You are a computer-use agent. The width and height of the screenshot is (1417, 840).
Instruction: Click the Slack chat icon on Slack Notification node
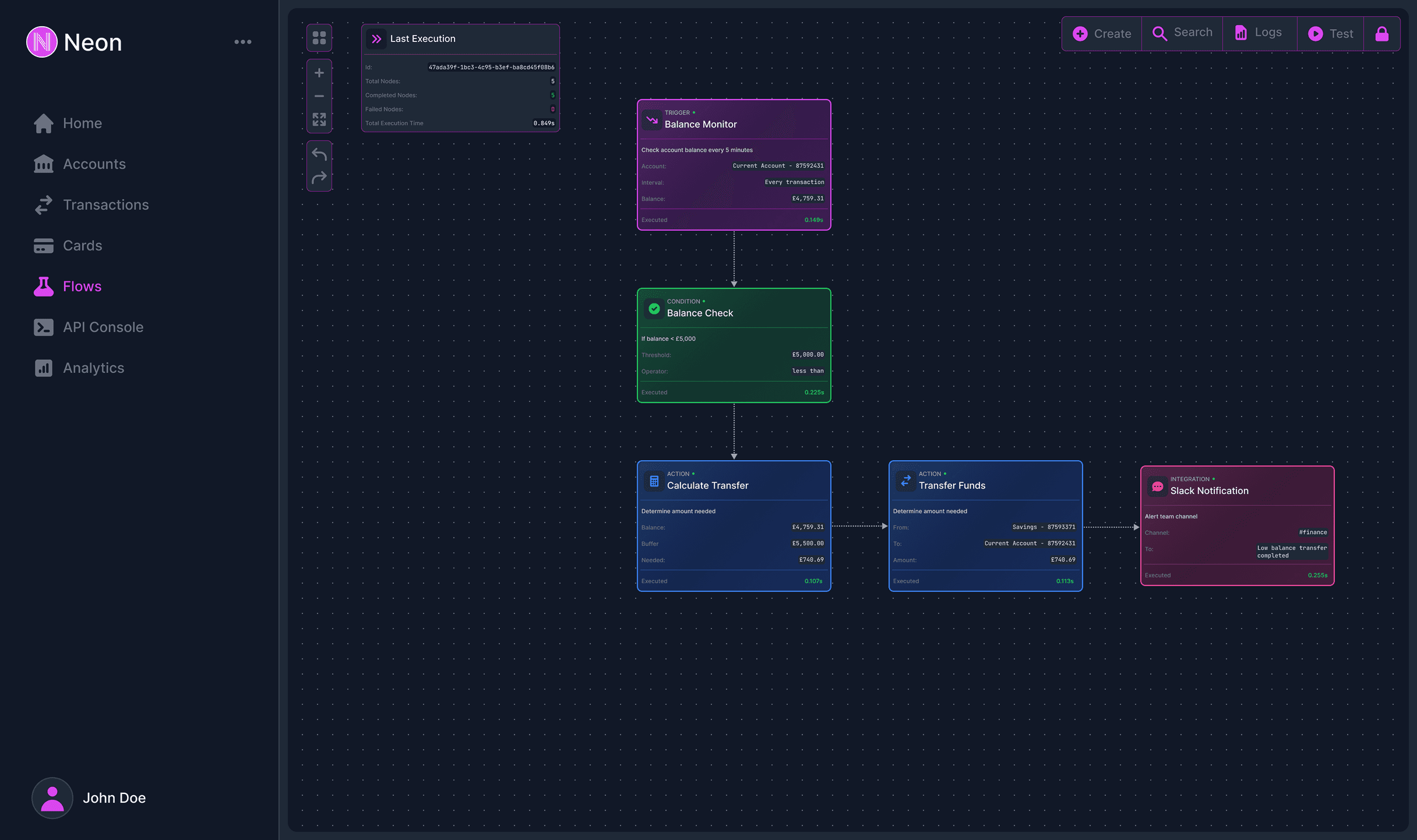click(x=1157, y=486)
